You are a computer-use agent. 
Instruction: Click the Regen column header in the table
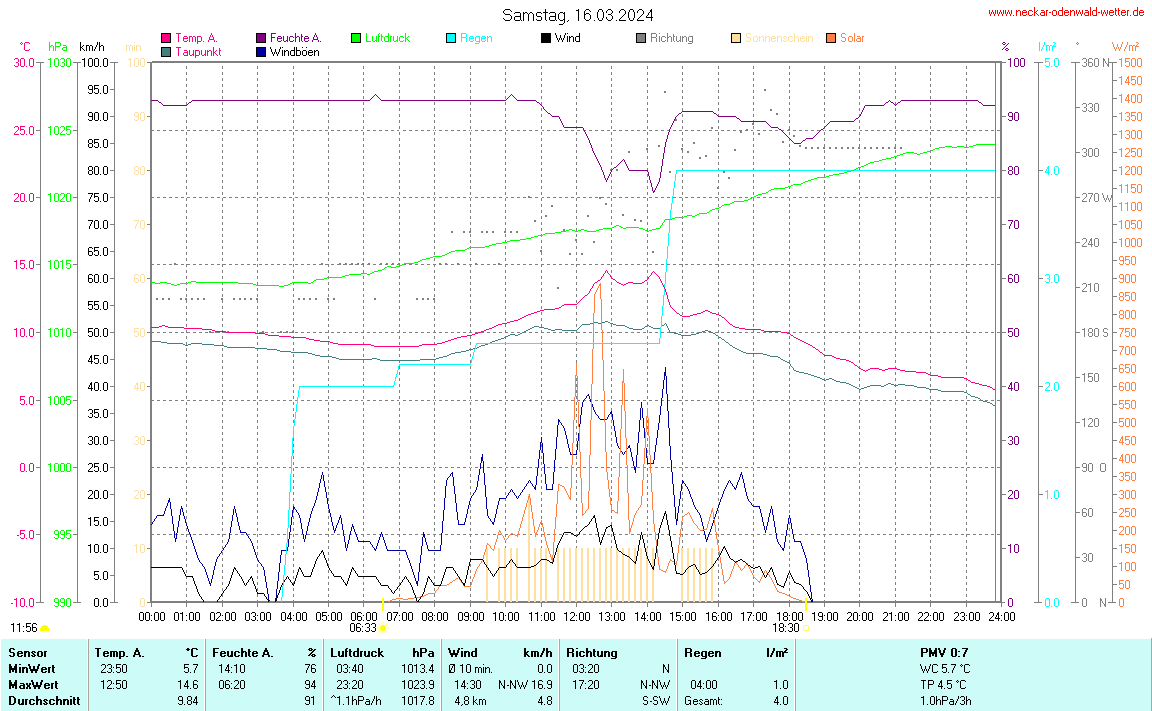click(703, 653)
